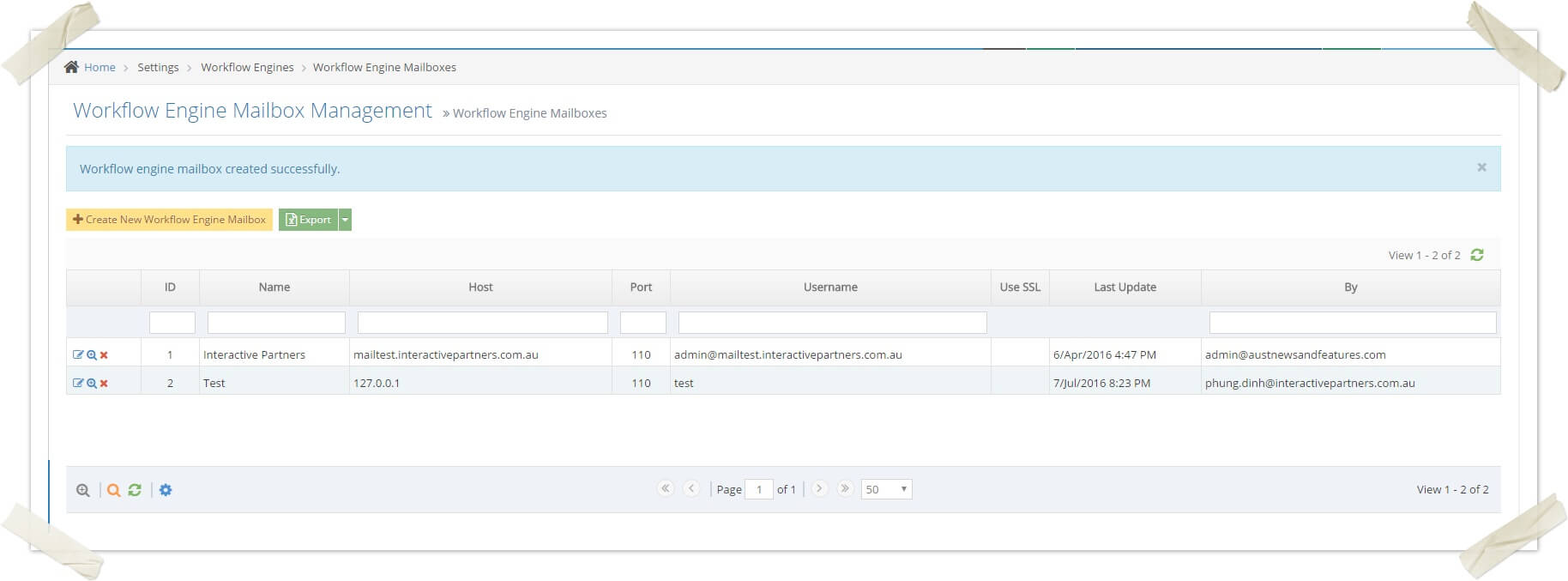Delete the Test mailbox row
Screen dimensions: 1568x581
[104, 383]
